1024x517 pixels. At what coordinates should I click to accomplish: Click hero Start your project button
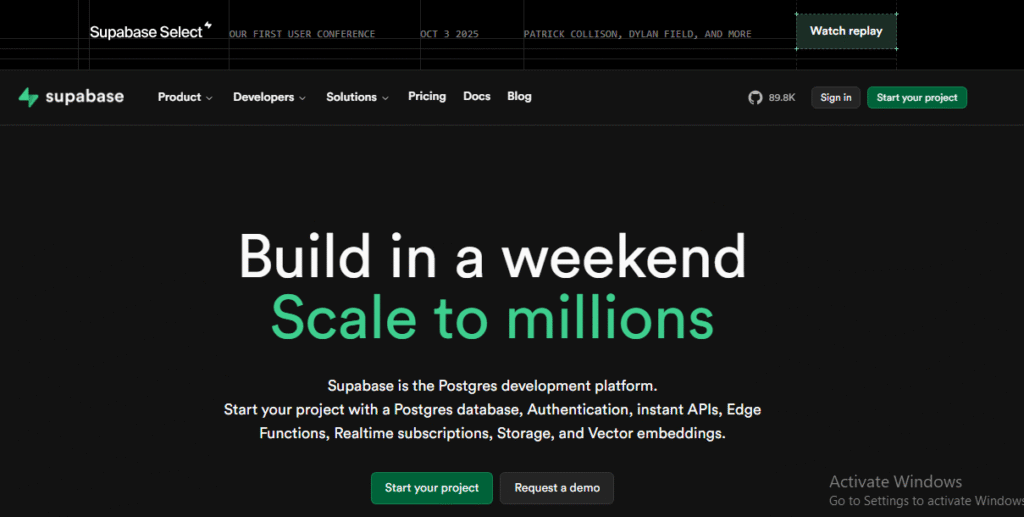click(x=431, y=488)
